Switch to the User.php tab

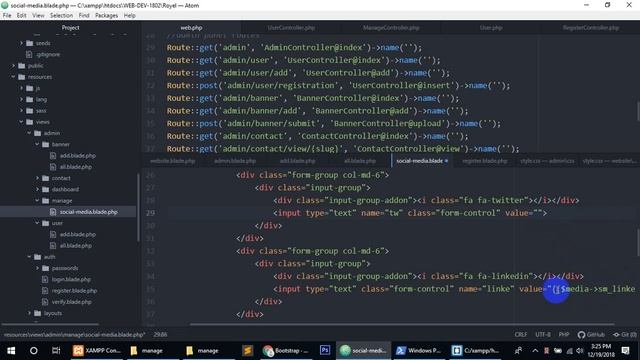(x=491, y=28)
